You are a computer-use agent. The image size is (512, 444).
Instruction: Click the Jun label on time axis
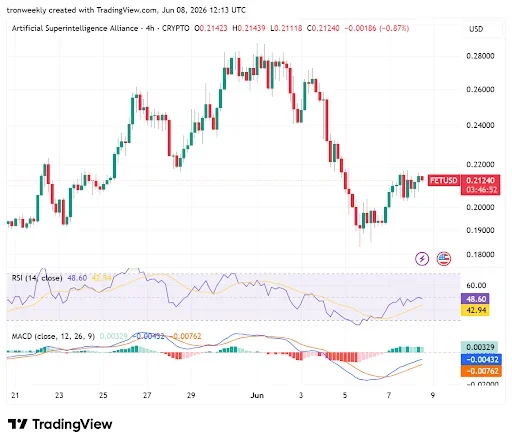coord(257,395)
